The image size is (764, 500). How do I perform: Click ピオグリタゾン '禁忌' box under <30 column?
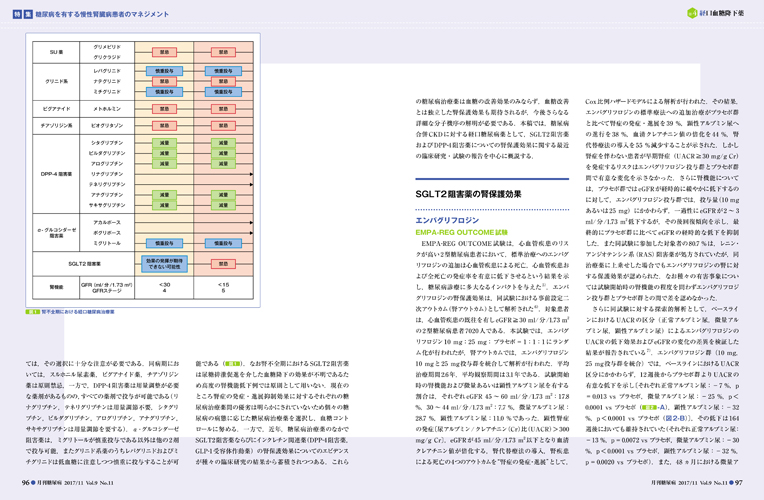click(164, 126)
